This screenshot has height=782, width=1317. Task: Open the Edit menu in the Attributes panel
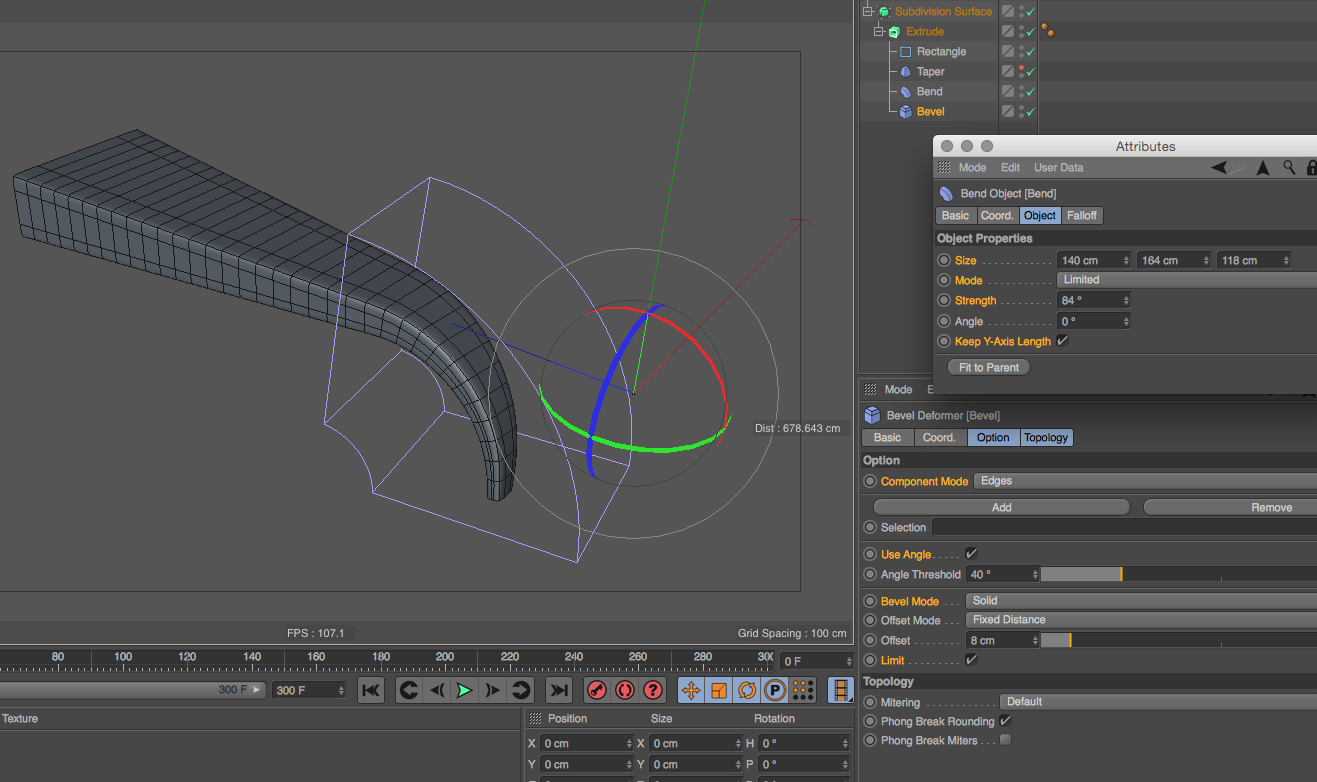1010,167
